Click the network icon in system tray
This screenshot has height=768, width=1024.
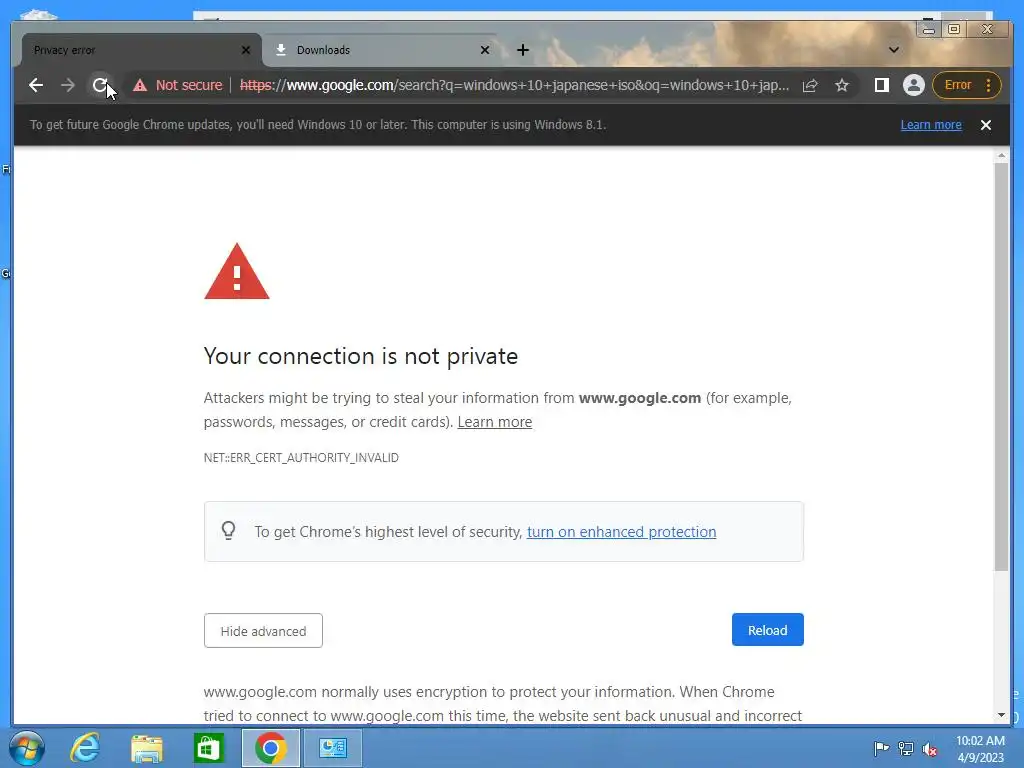pyautogui.click(x=906, y=748)
